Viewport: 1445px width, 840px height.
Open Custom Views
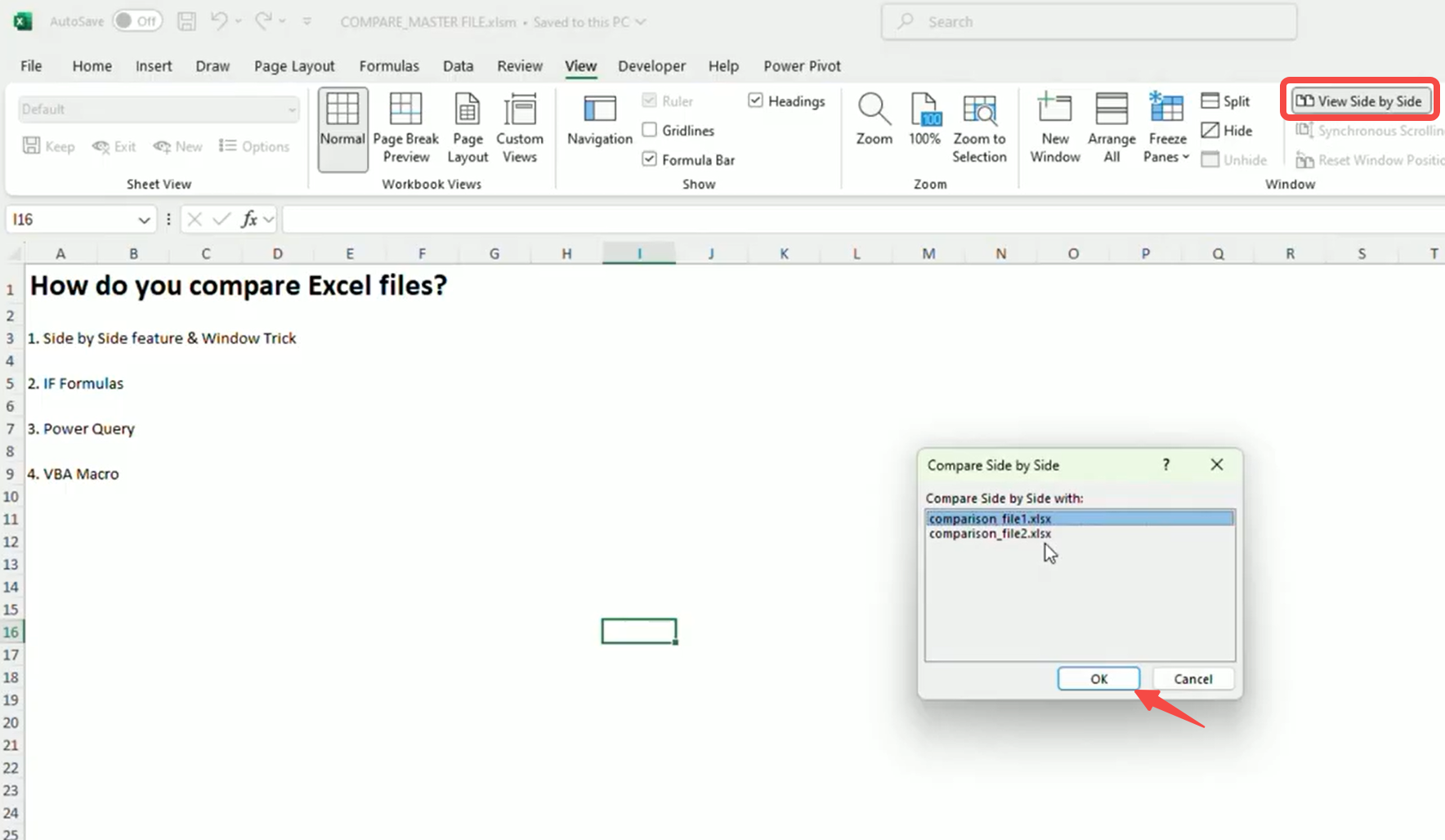coord(520,129)
